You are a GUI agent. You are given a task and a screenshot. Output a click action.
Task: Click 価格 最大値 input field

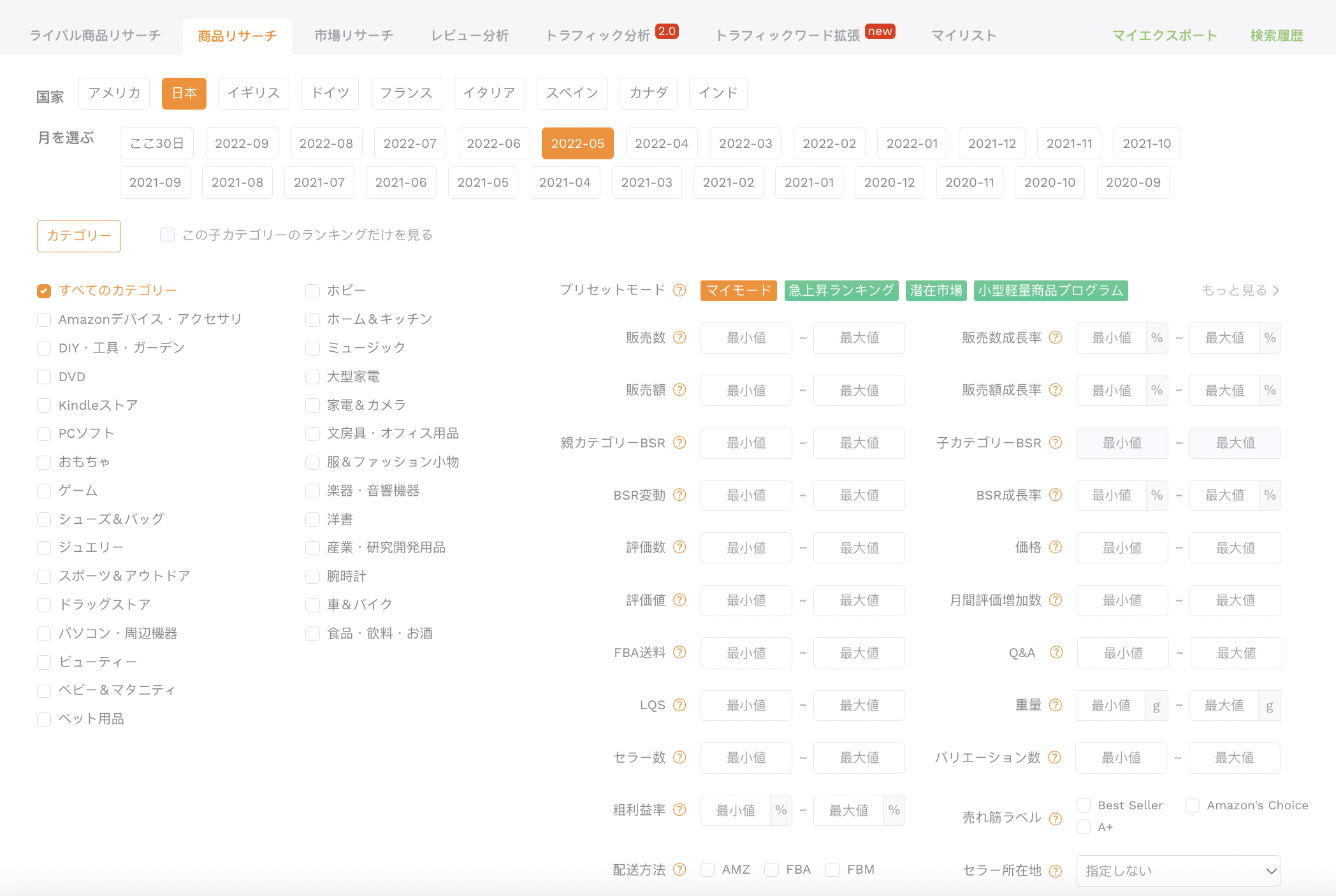1235,547
